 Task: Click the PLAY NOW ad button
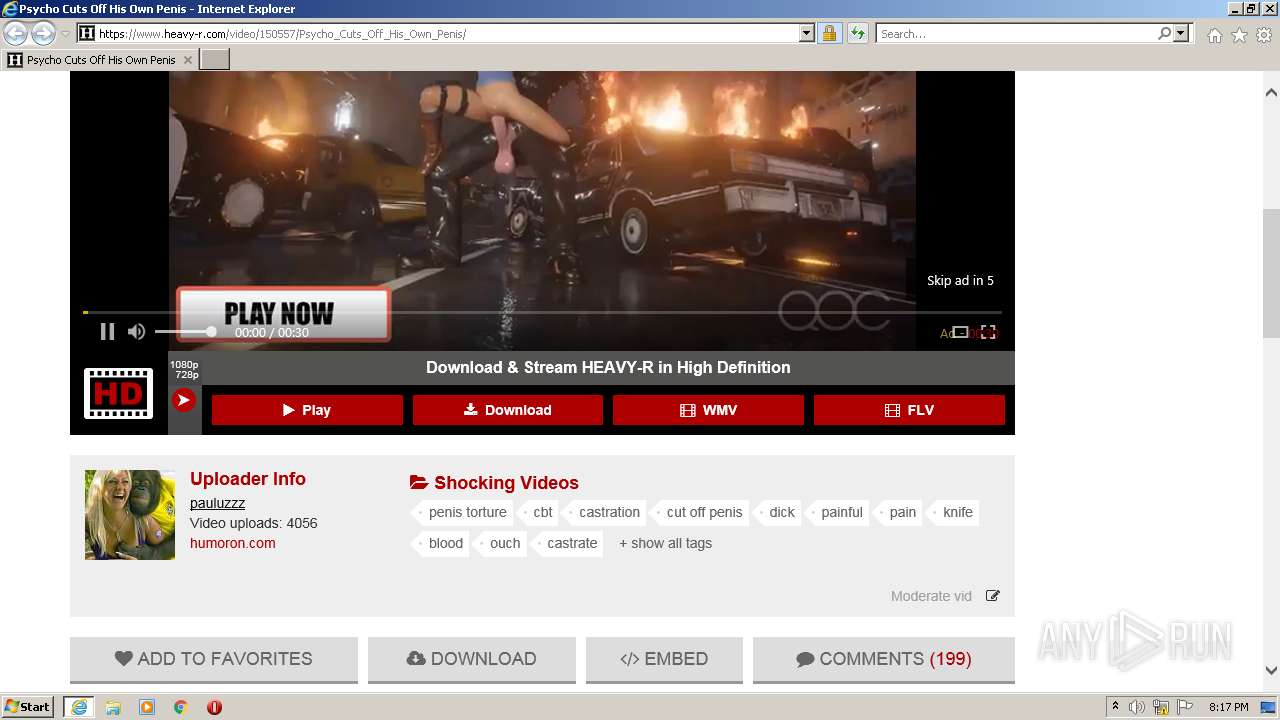(x=283, y=314)
